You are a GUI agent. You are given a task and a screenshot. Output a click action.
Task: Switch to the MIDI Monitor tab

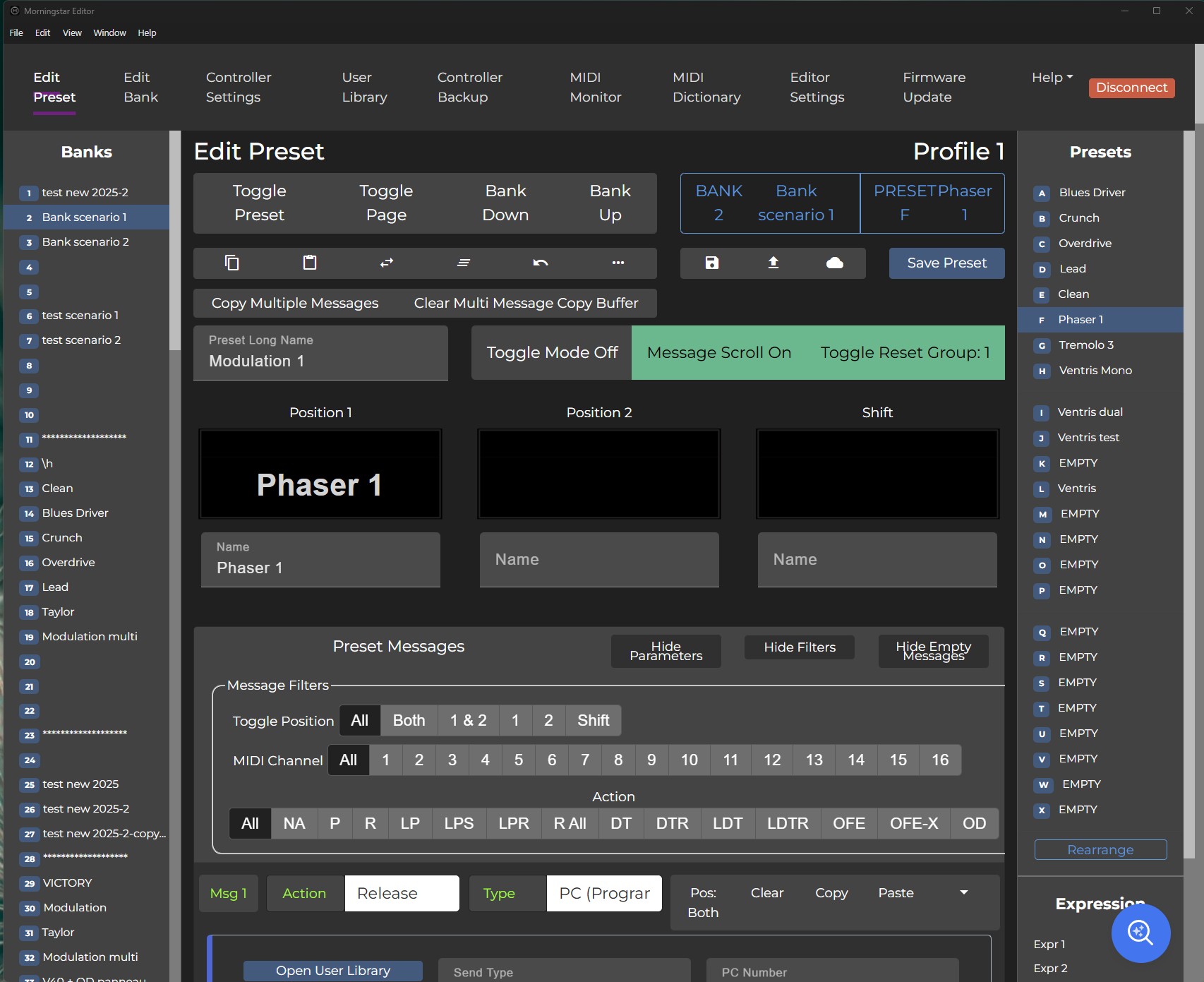point(595,87)
